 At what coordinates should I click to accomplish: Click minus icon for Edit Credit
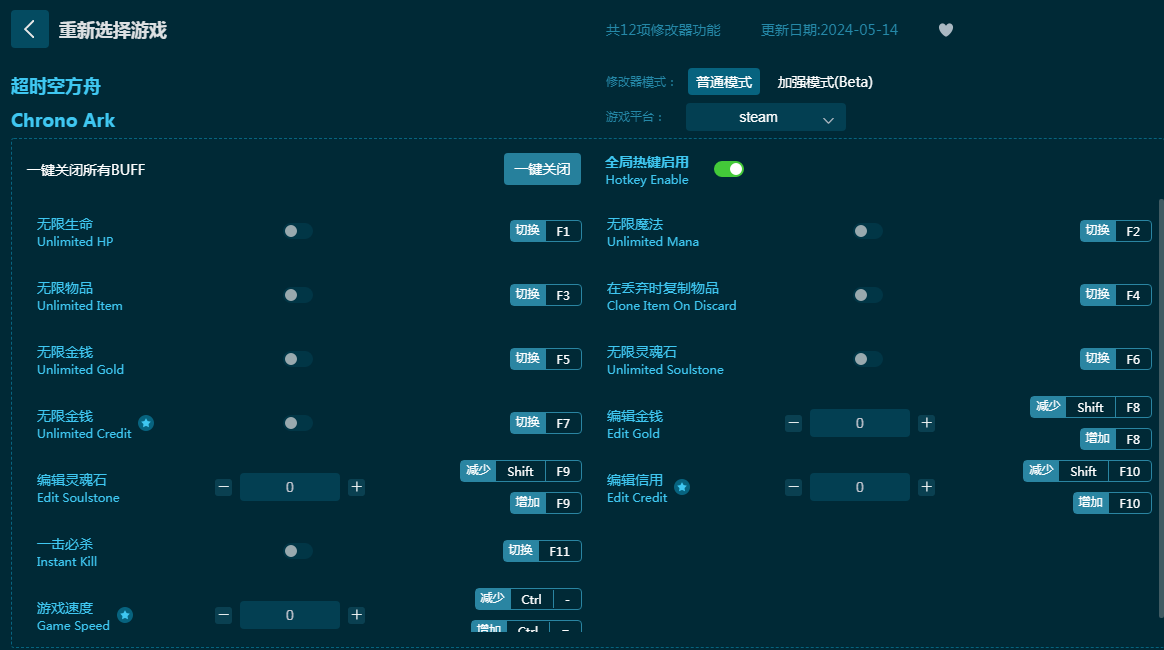pyautogui.click(x=794, y=487)
